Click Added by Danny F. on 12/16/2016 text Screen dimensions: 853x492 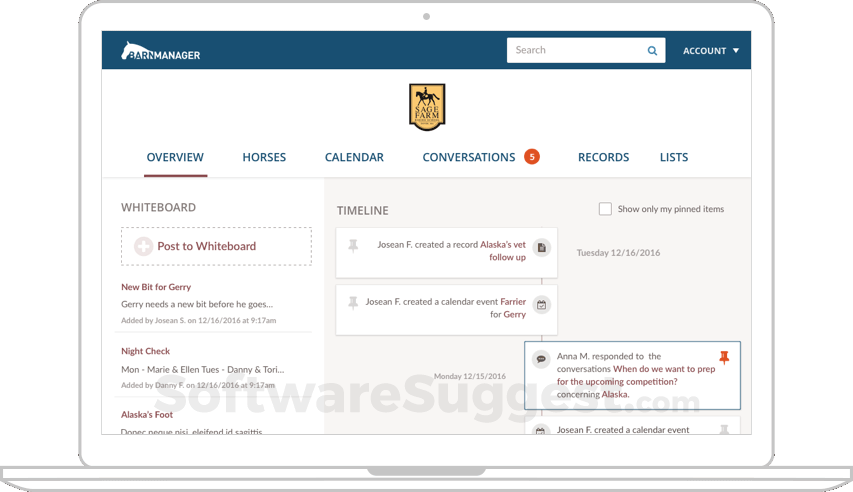[197, 385]
